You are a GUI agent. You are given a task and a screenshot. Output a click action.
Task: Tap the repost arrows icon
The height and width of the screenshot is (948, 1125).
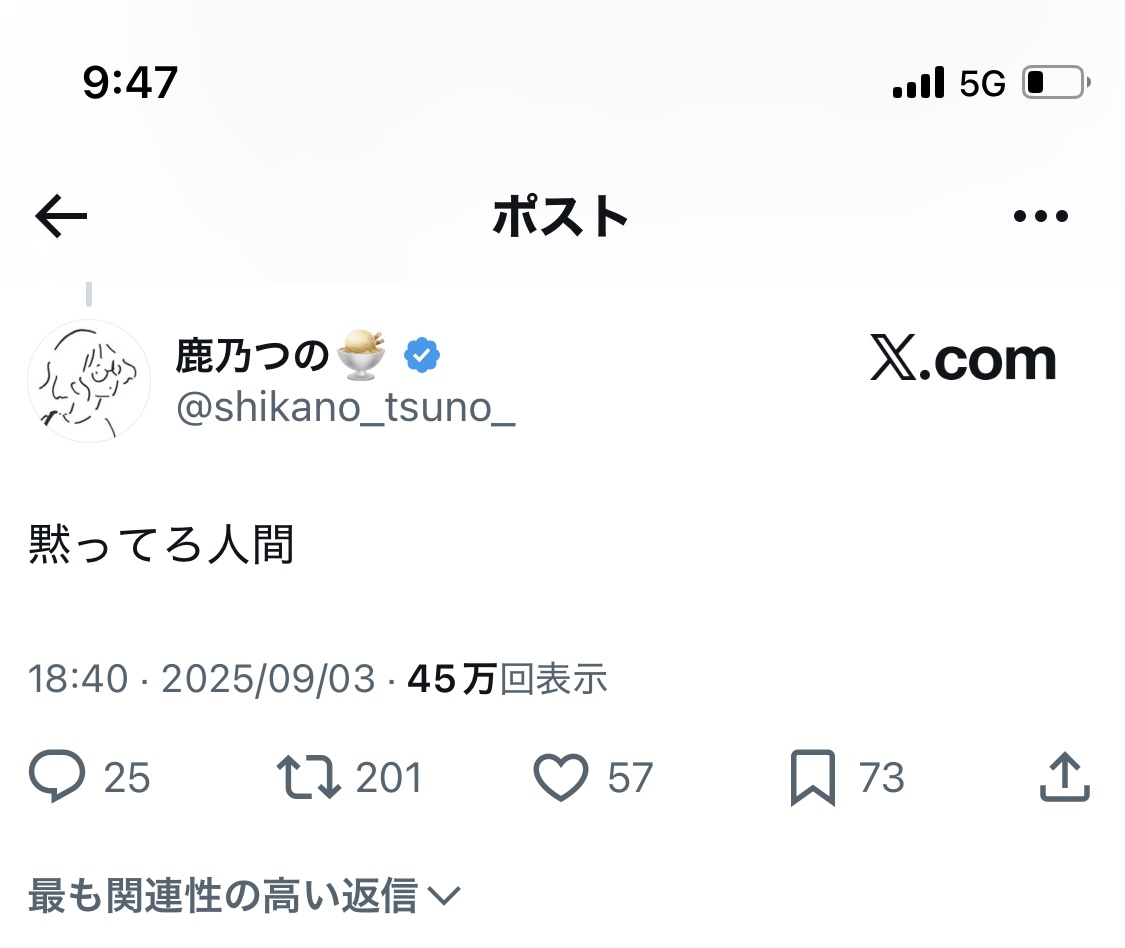coord(309,778)
